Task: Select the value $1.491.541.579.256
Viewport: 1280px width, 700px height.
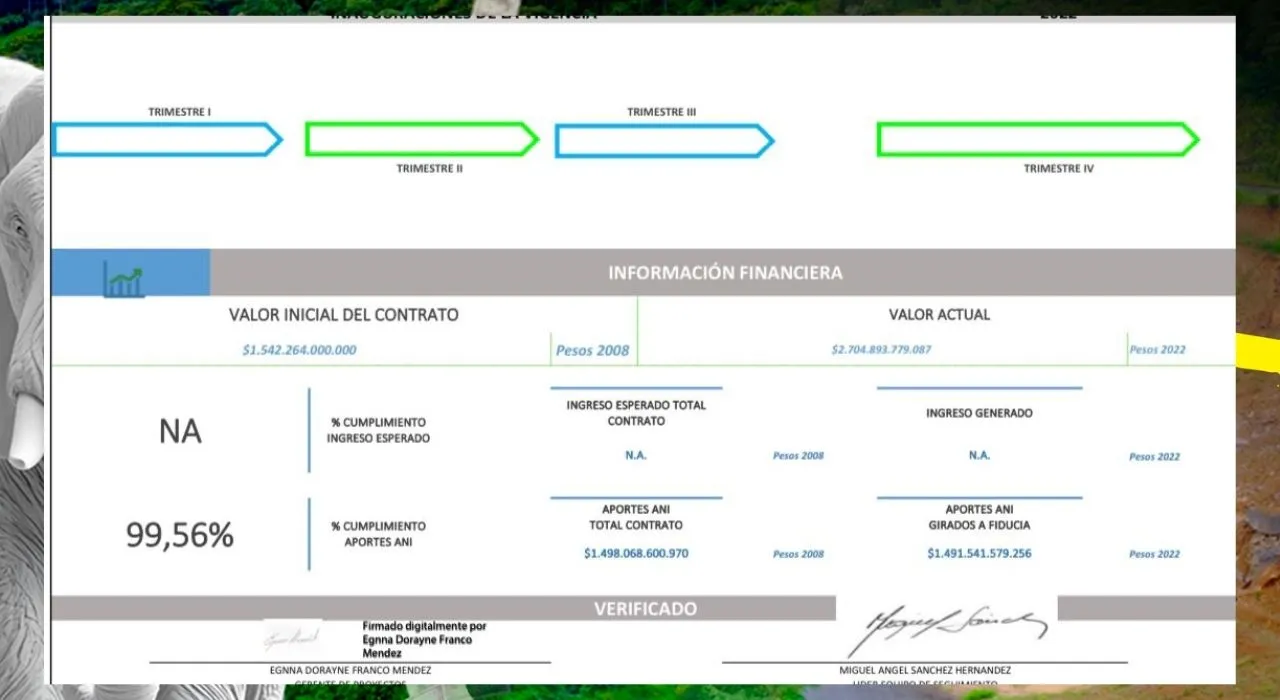Action: (x=979, y=553)
